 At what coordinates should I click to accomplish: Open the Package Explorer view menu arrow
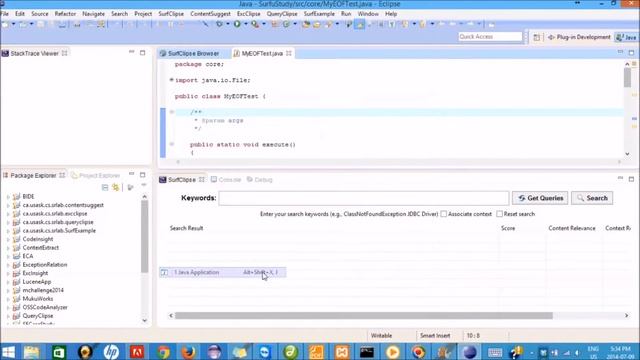[144, 185]
